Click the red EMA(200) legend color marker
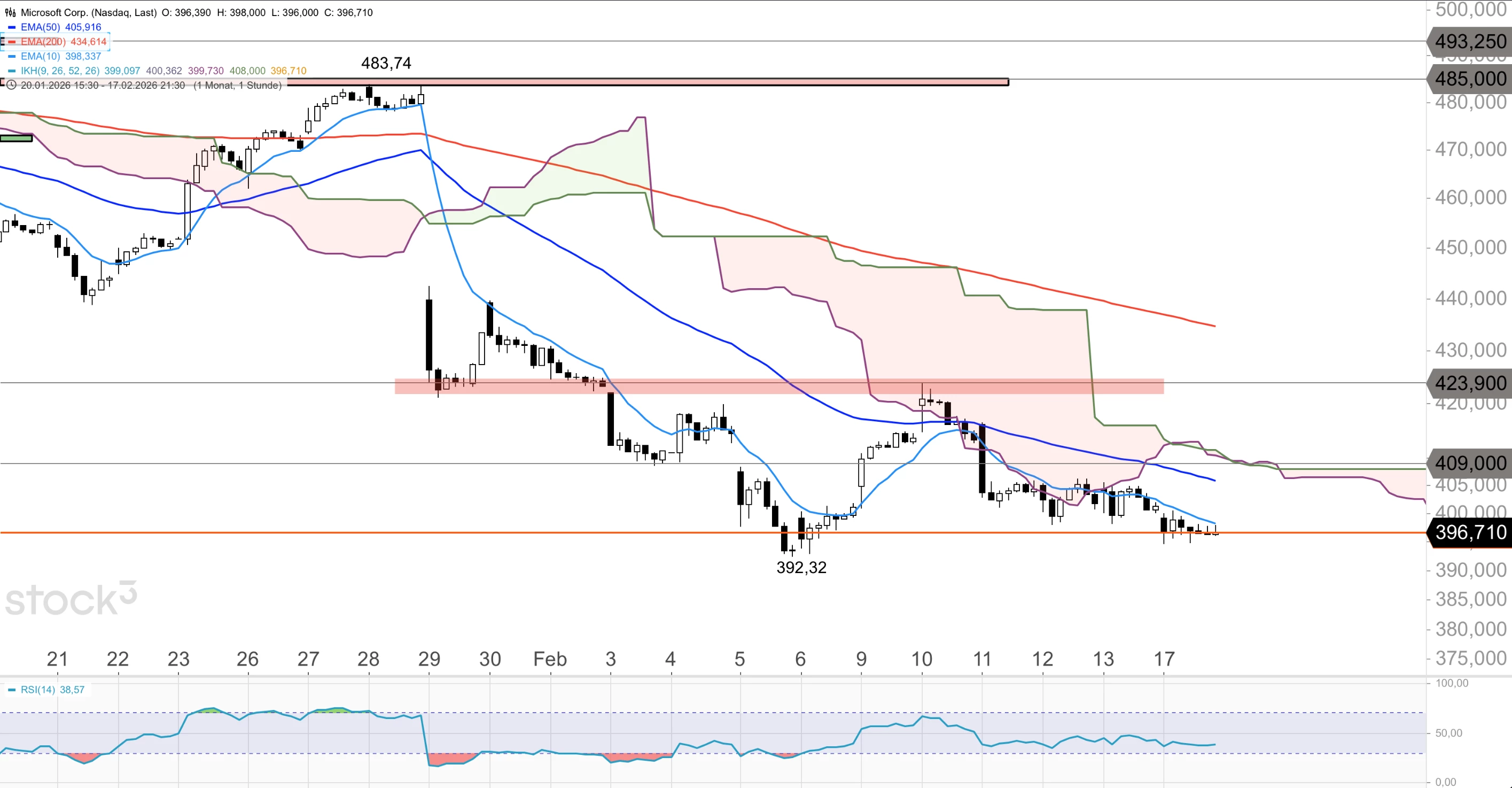This screenshot has height=788, width=1512. click(x=12, y=42)
